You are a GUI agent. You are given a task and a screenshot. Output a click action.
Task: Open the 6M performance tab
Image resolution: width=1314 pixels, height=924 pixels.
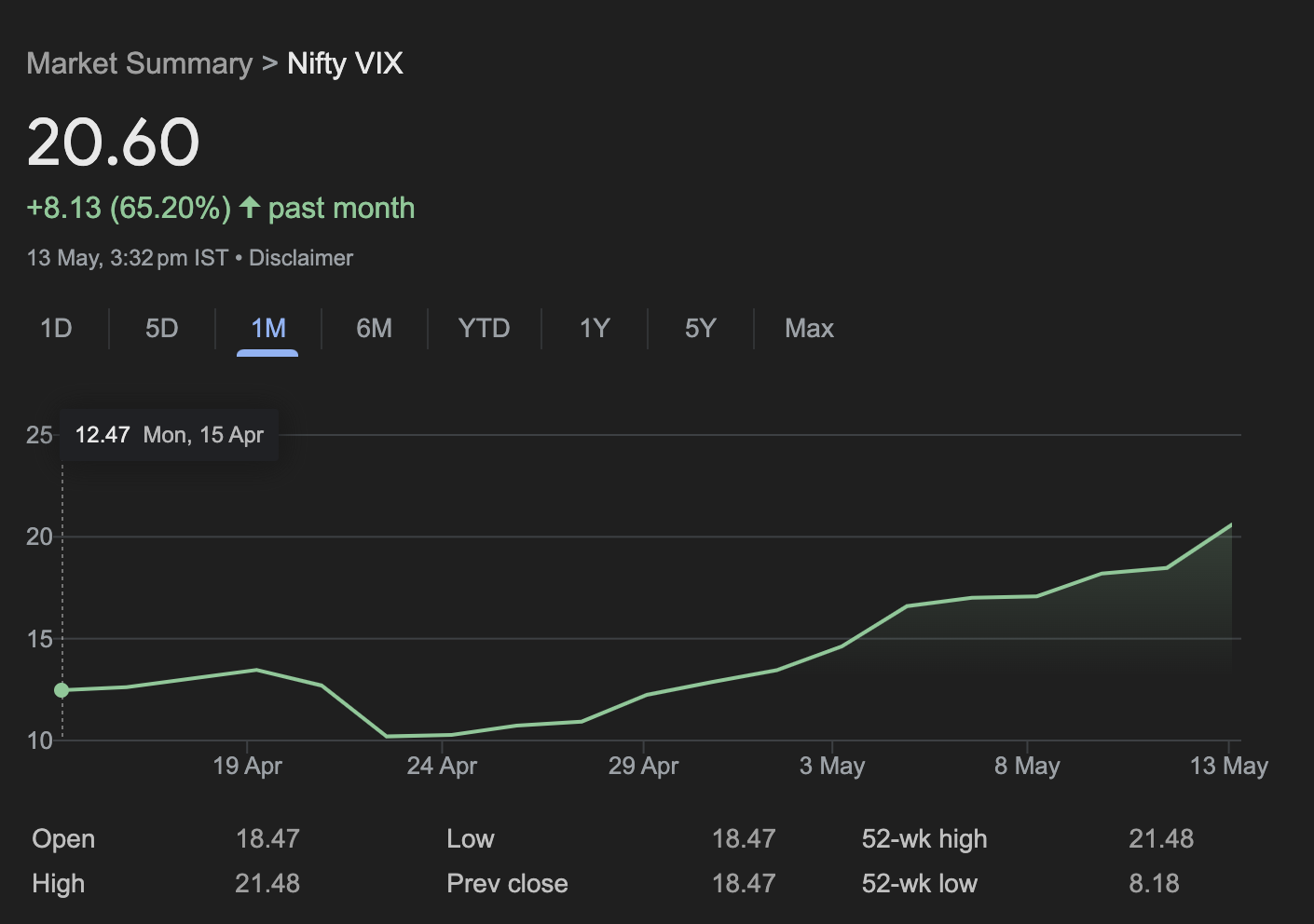click(374, 328)
